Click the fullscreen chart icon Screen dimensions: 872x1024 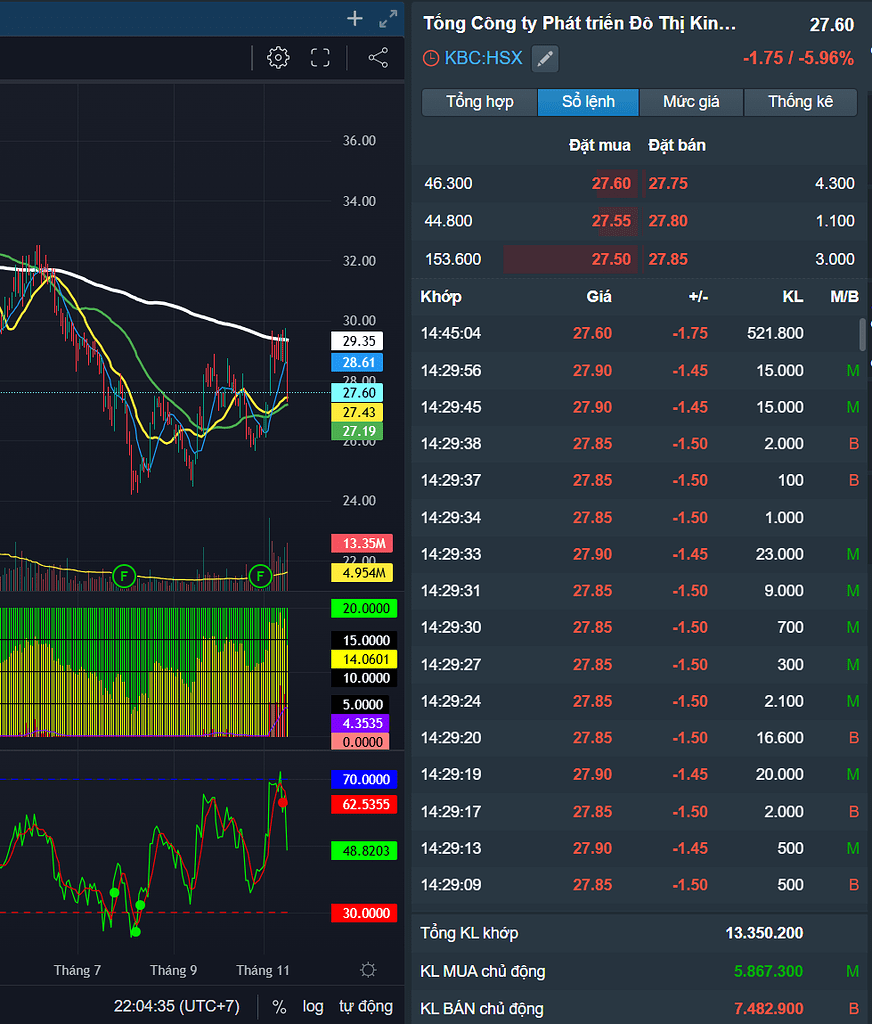click(320, 58)
